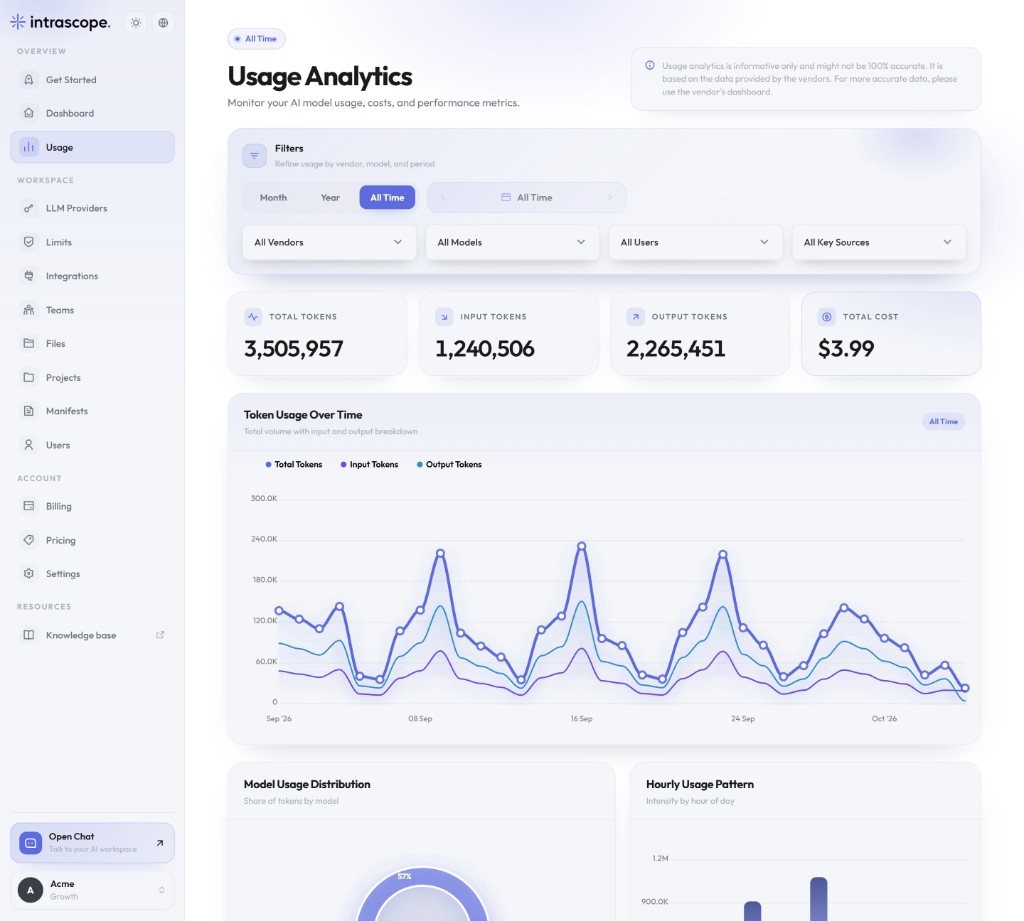
Task: Click All Time badge on token chart
Action: (x=943, y=421)
